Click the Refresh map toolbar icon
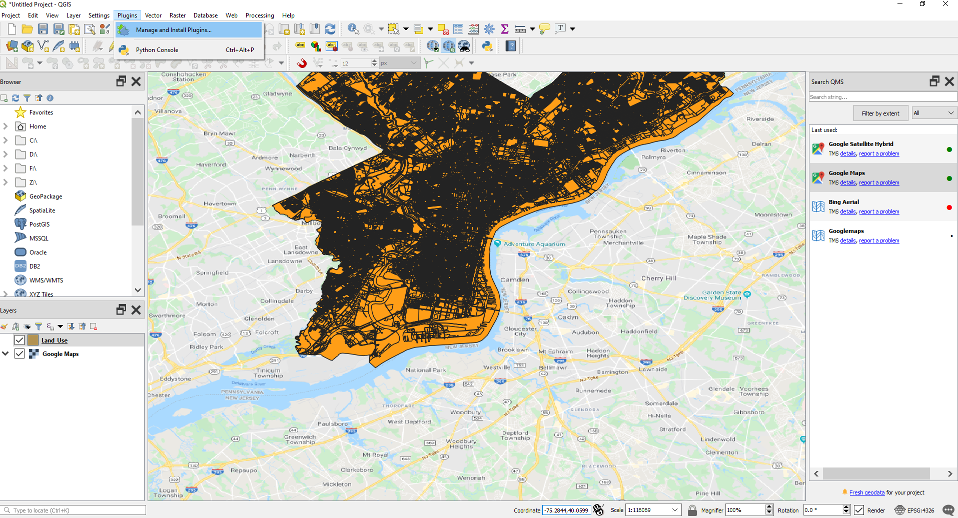The image size is (958, 518). coord(330,30)
